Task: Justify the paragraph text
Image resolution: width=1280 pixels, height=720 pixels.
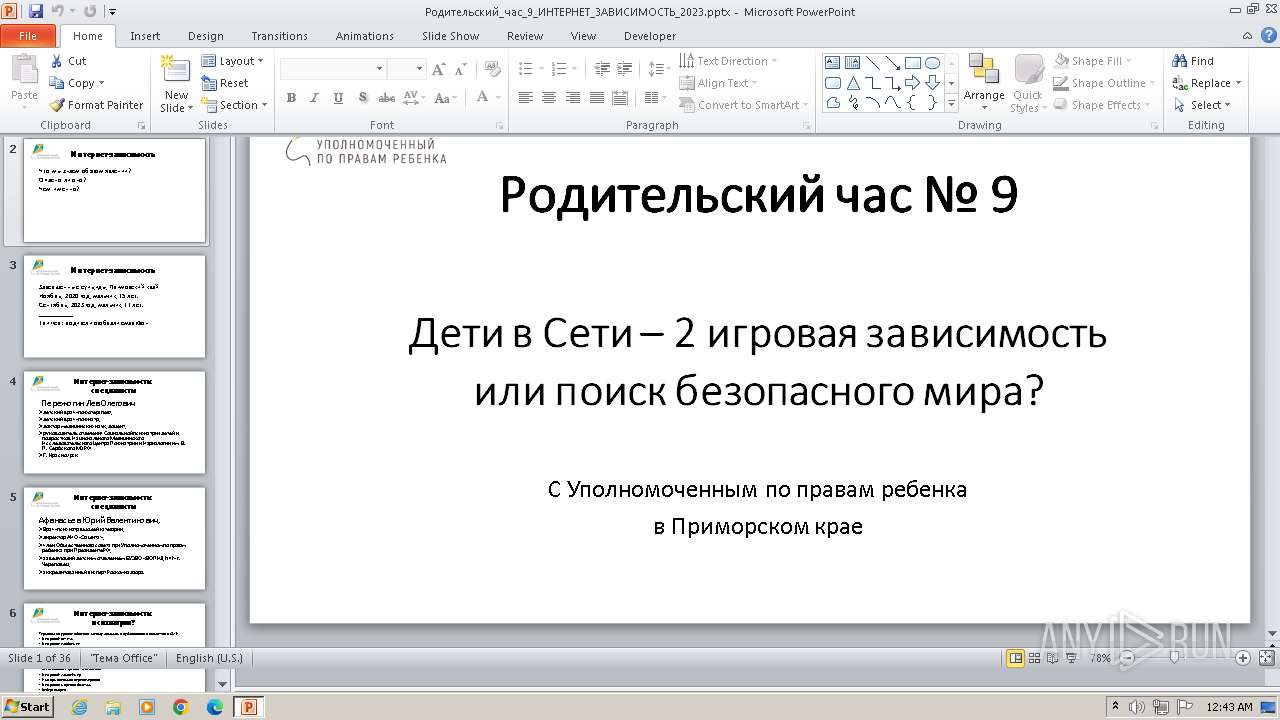Action: 597,98
